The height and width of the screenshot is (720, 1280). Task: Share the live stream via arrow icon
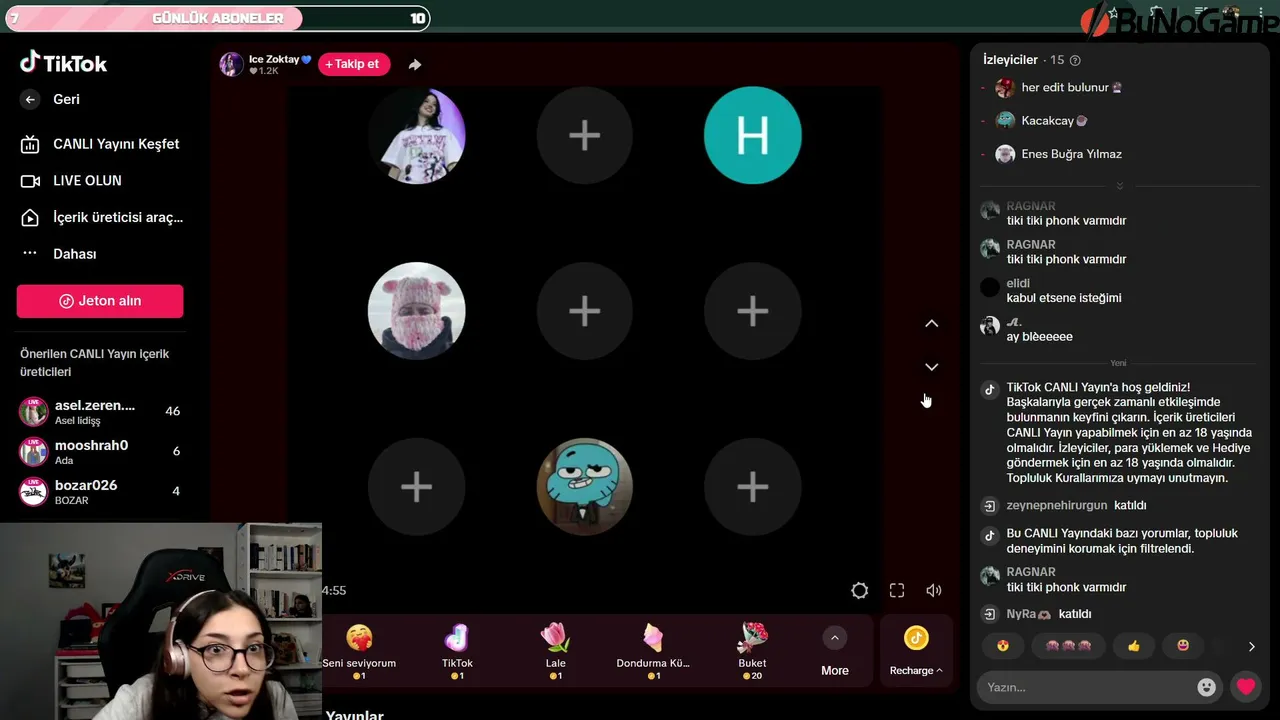point(415,64)
